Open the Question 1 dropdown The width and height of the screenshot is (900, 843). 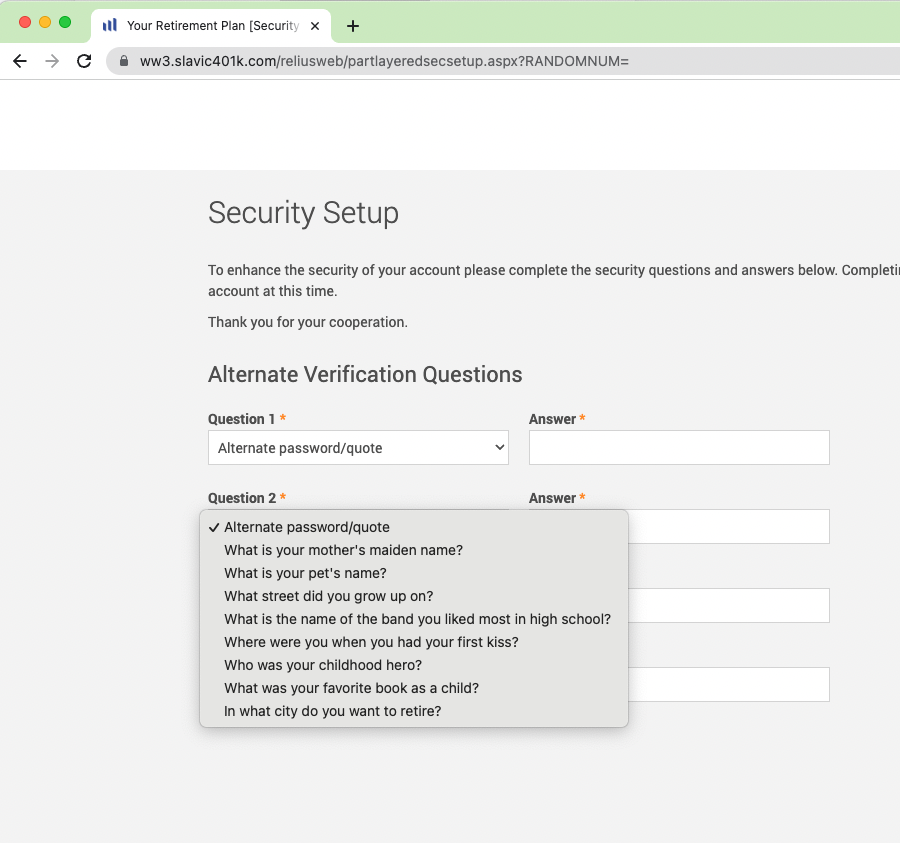[x=358, y=448]
